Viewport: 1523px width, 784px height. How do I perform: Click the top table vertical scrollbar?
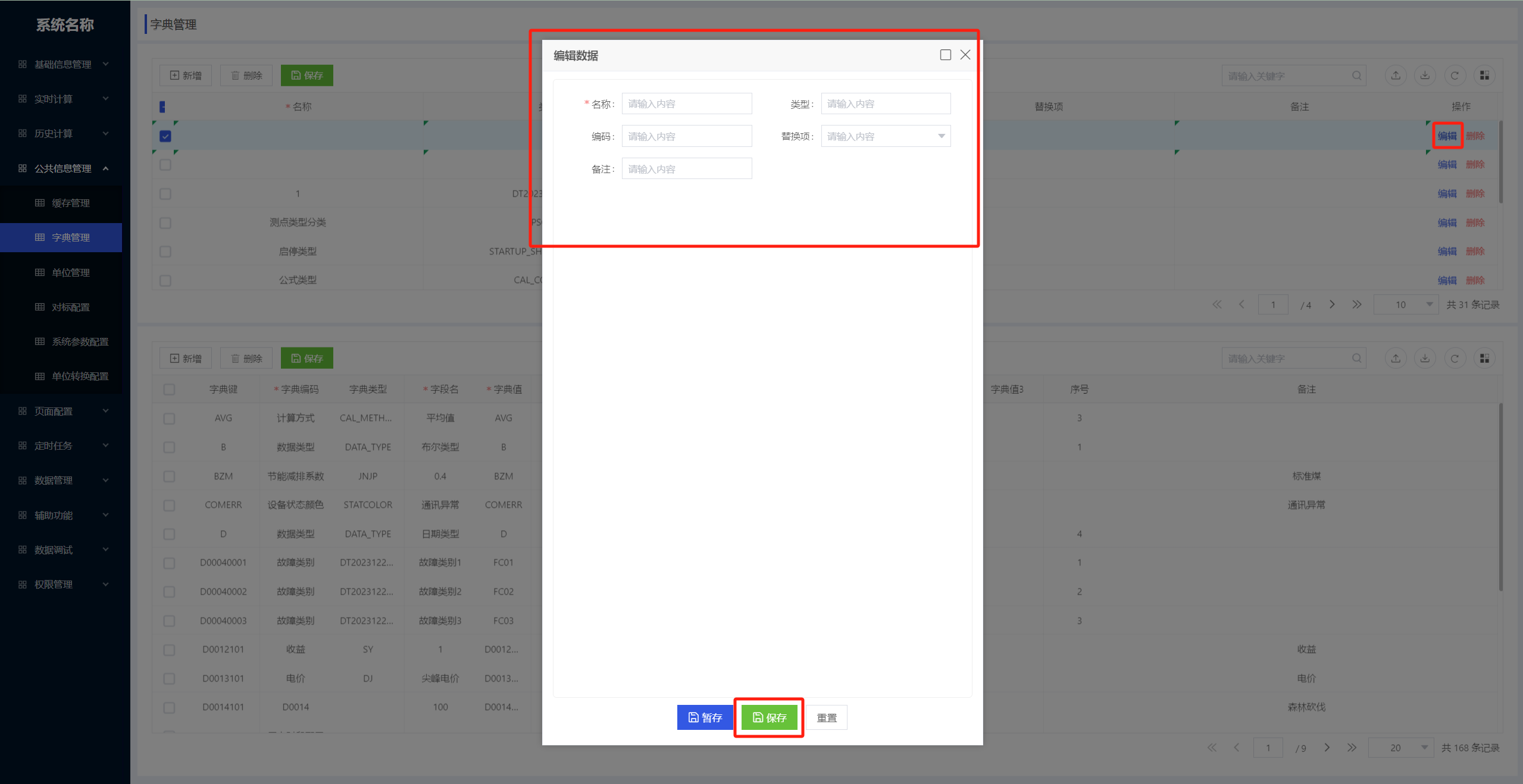(1500, 162)
